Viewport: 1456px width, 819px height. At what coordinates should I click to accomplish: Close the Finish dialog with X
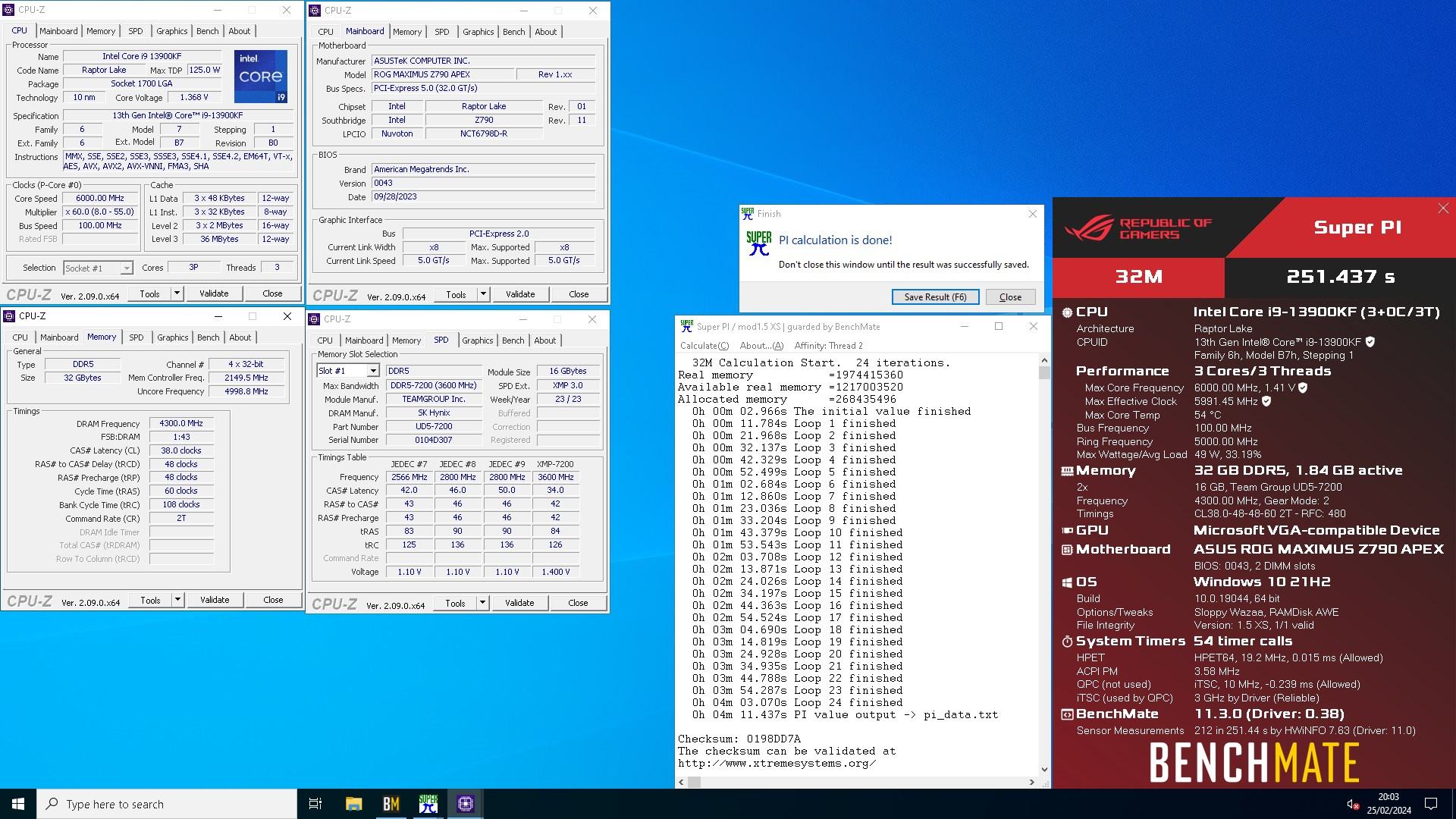[x=1032, y=214]
